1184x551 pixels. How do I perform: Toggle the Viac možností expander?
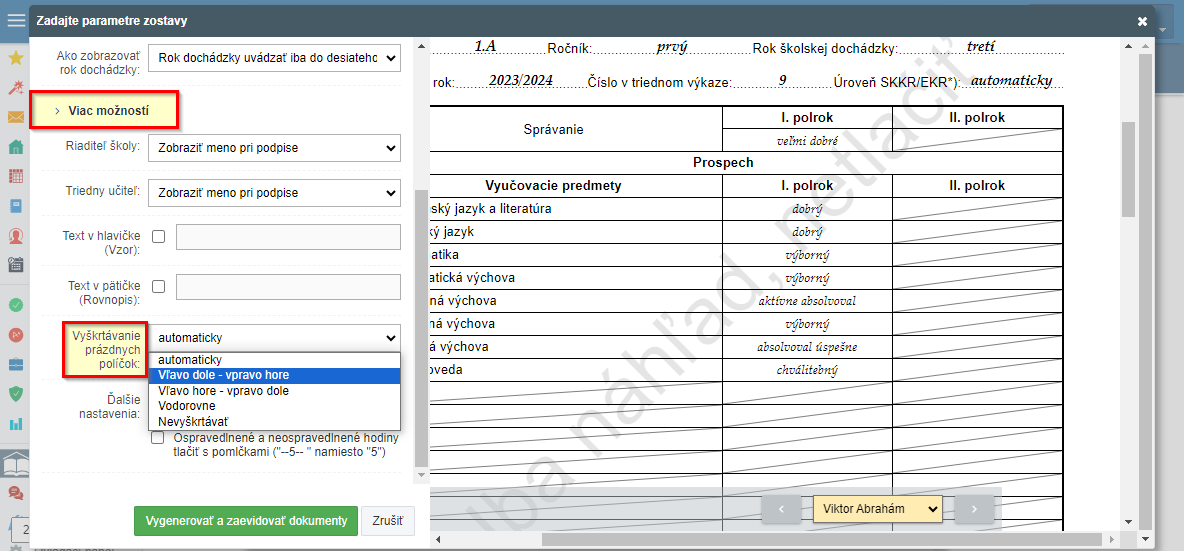tap(104, 111)
